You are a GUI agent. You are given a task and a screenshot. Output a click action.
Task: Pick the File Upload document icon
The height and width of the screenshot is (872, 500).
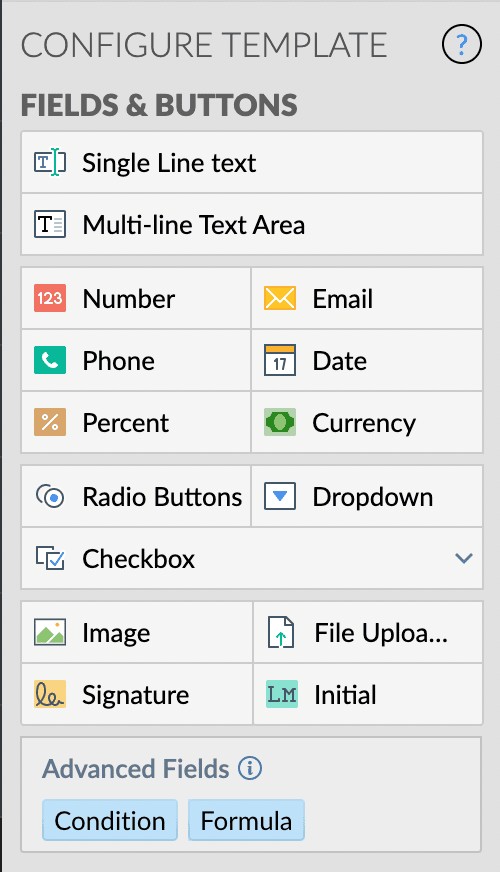281,632
